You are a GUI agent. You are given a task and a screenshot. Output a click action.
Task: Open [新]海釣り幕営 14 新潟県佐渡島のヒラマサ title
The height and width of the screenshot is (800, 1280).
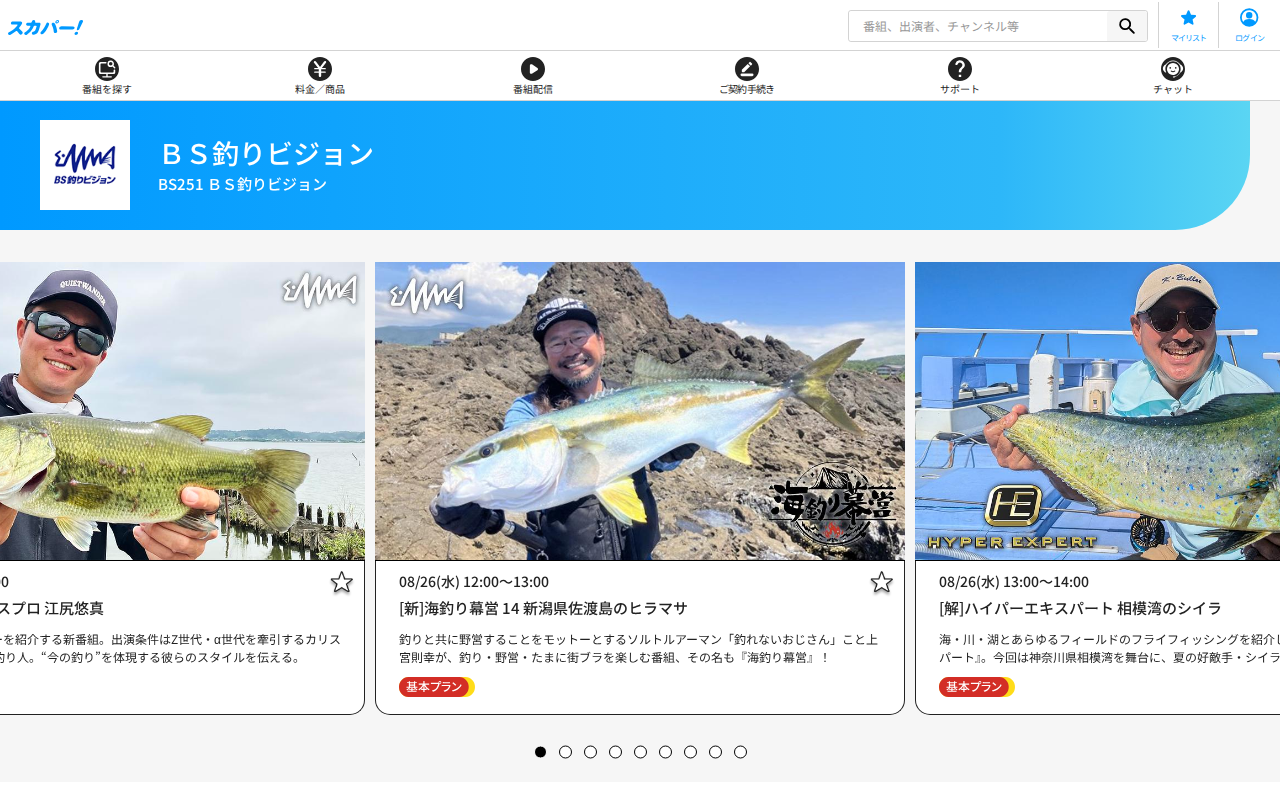point(543,608)
